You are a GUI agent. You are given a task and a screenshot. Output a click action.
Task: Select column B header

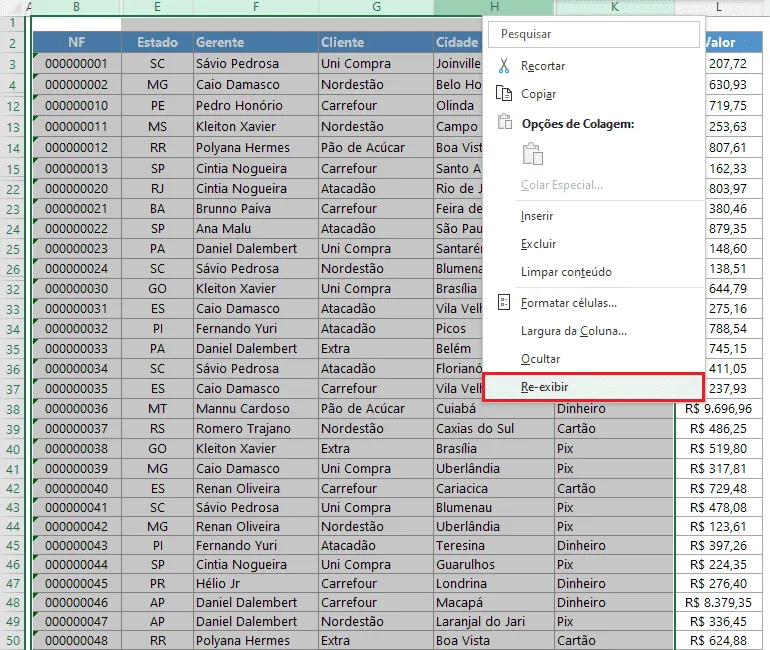(x=77, y=7)
